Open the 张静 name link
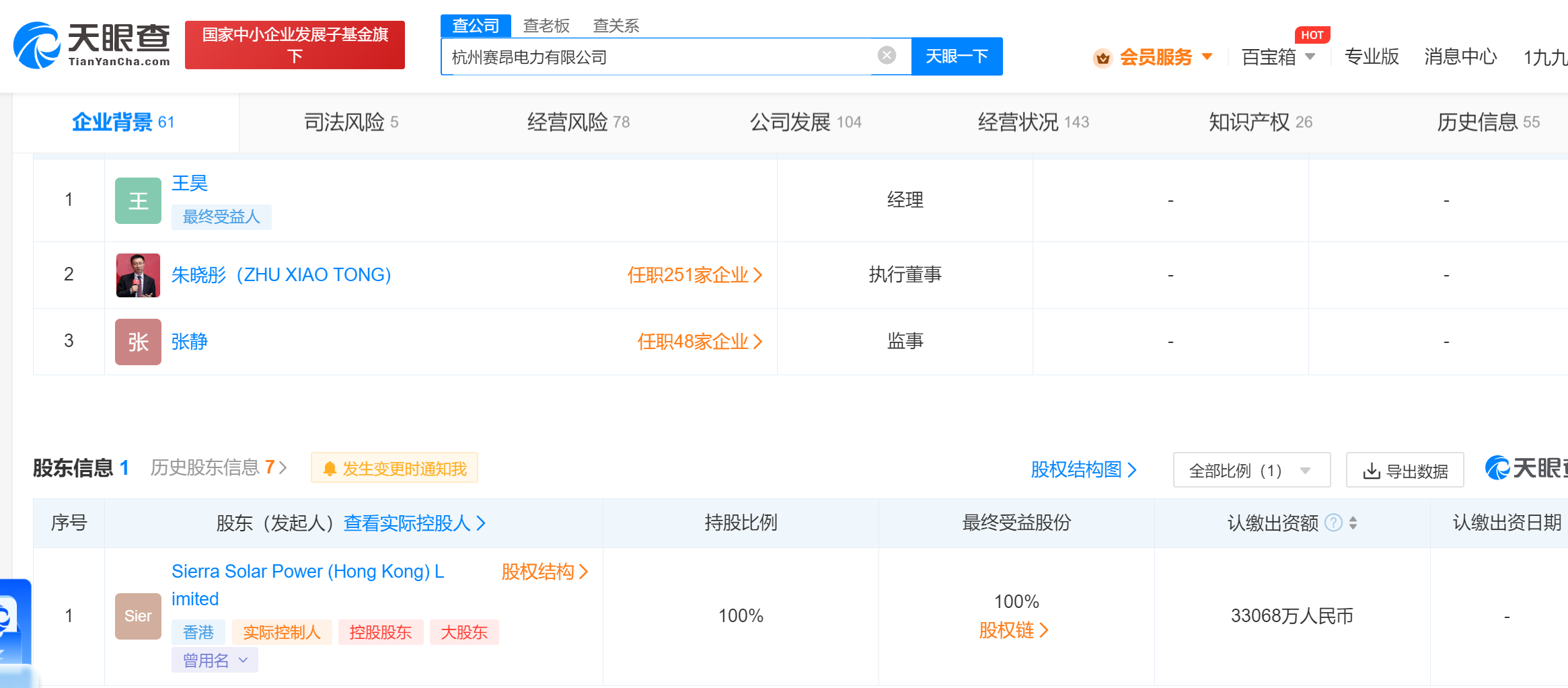This screenshot has height=688, width=1568. [x=190, y=342]
